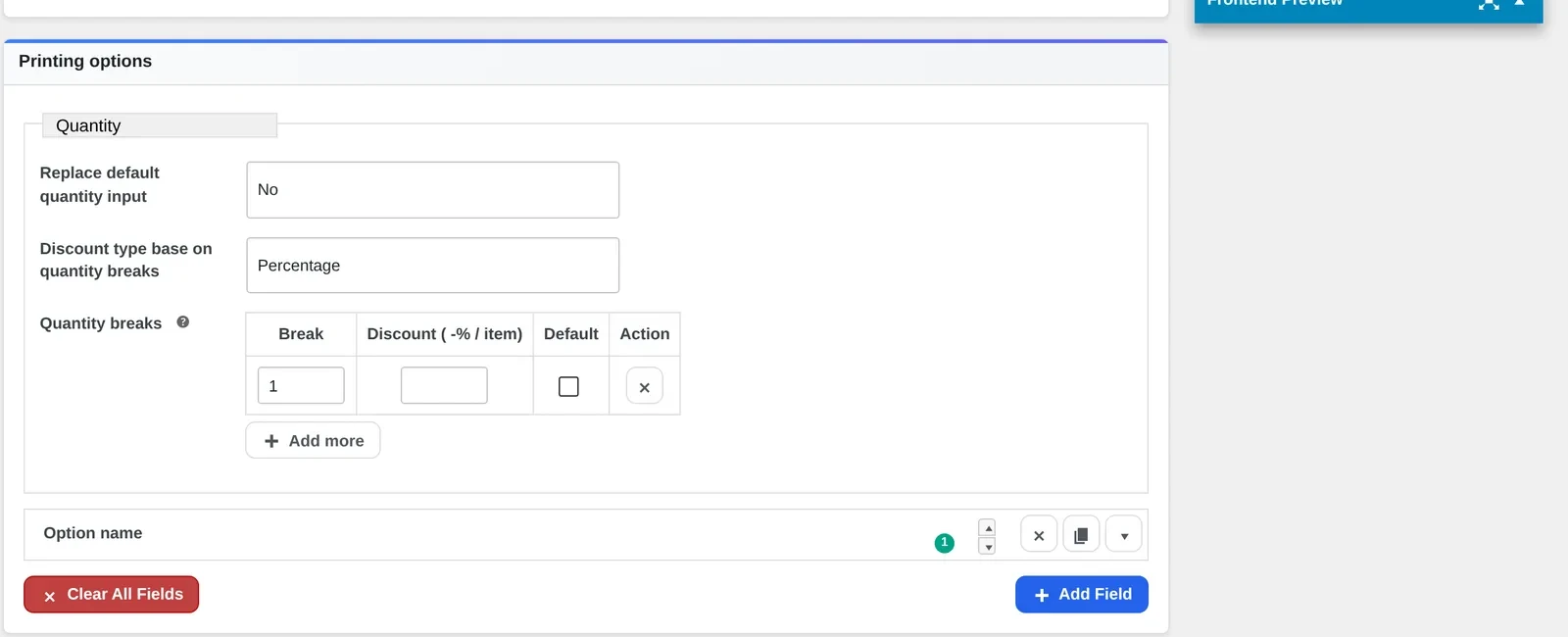Click the Action column header
This screenshot has width=1568, height=637.
(645, 334)
